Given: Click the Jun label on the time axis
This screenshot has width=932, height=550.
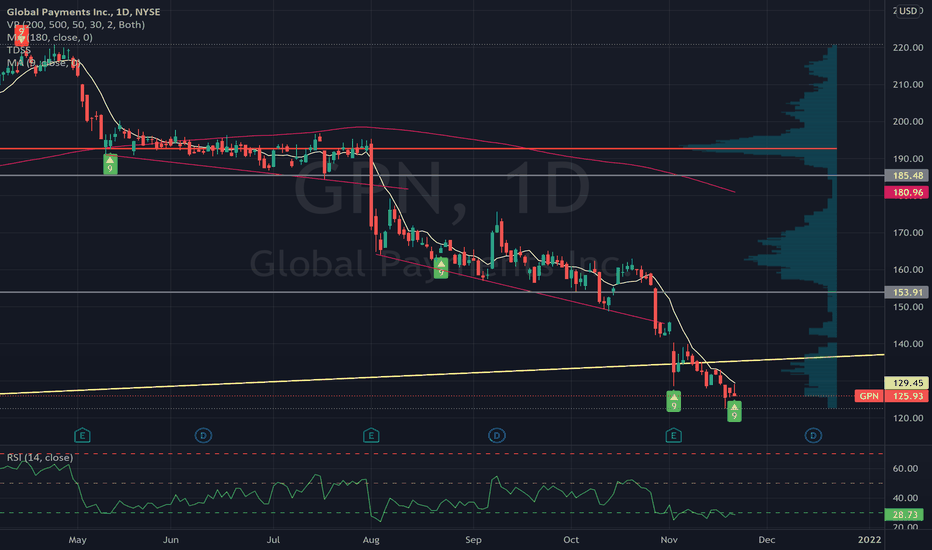Looking at the screenshot, I should (171, 540).
